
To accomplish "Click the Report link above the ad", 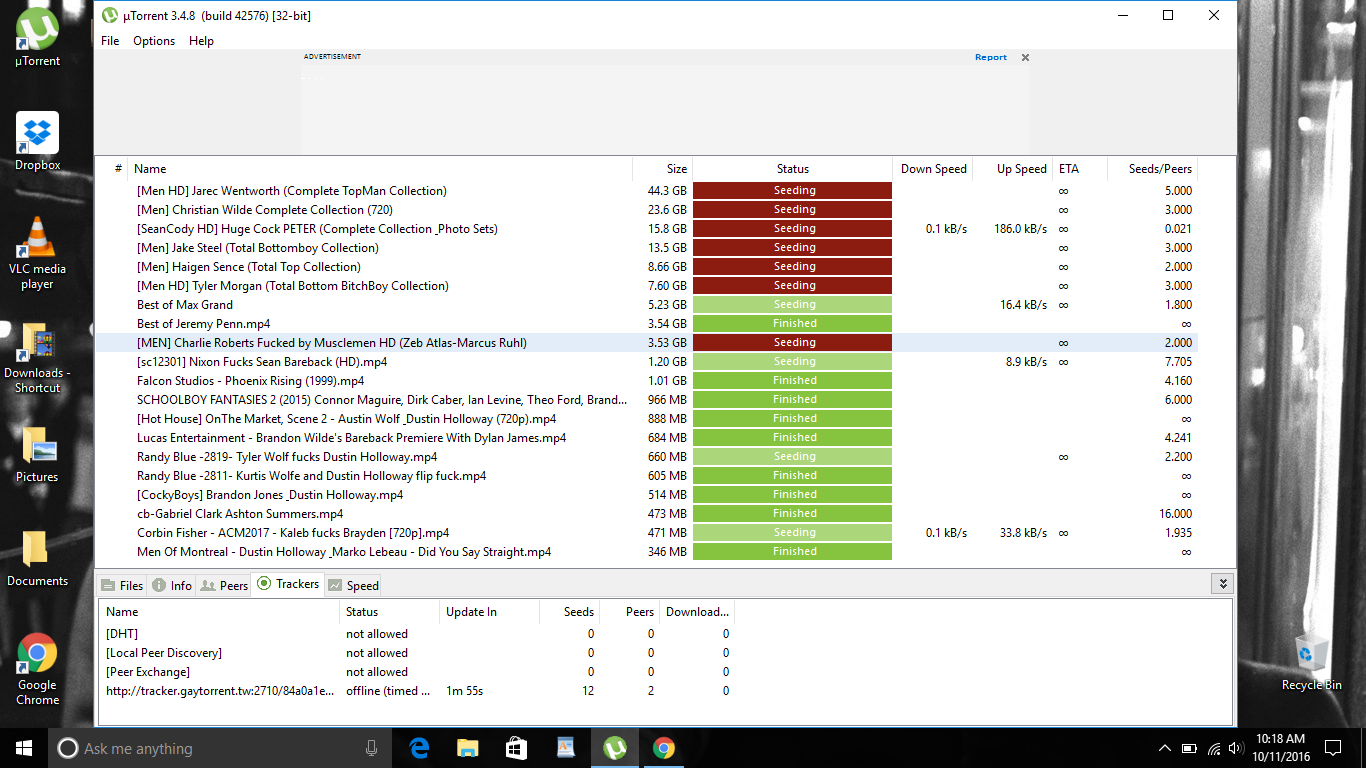I will pyautogui.click(x=990, y=58).
